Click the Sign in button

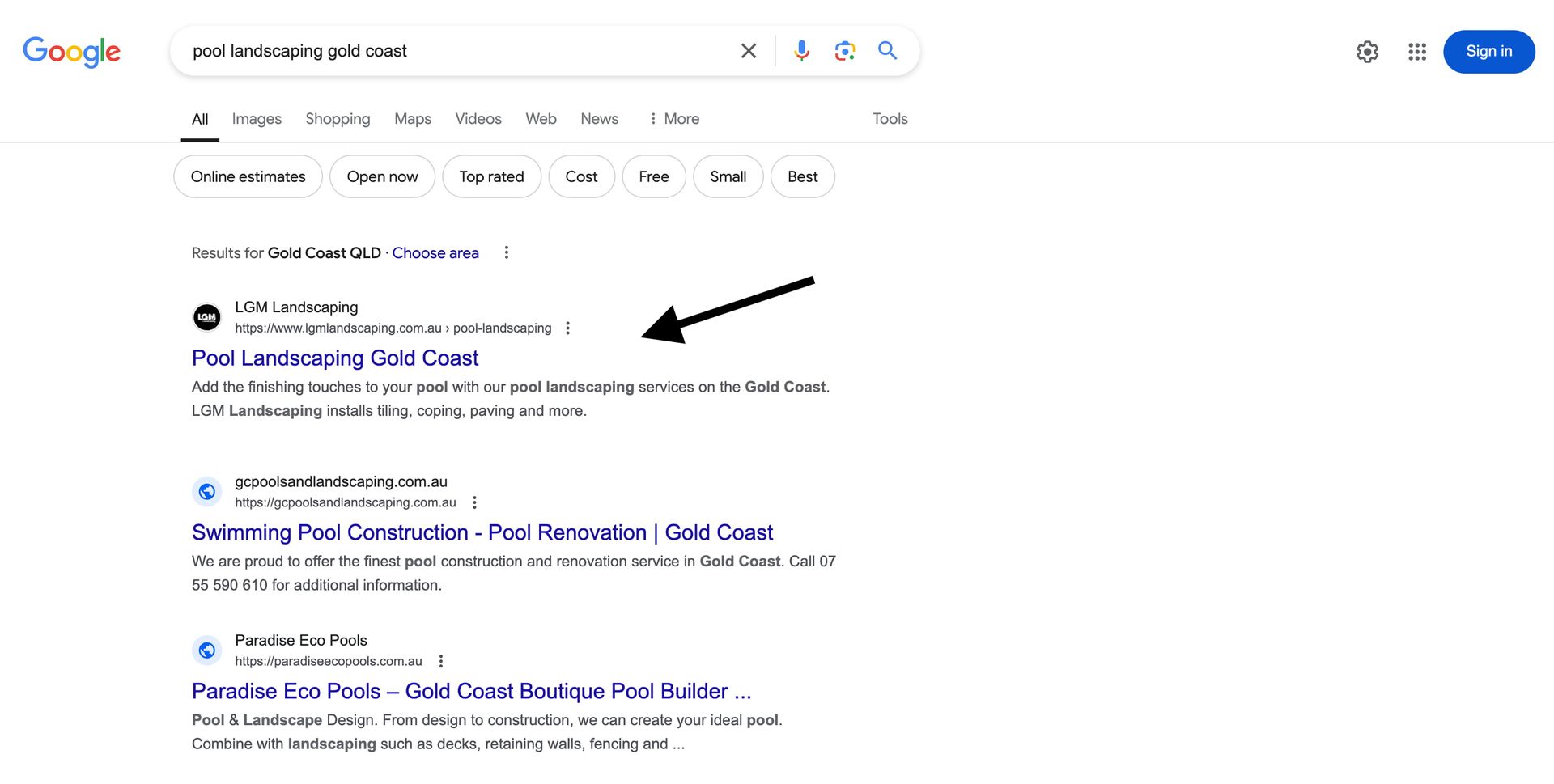coord(1489,51)
